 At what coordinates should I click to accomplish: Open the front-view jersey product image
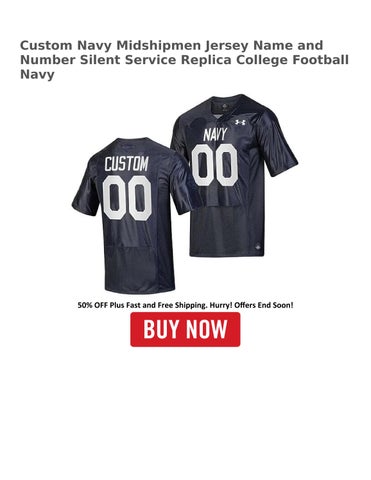pos(234,176)
